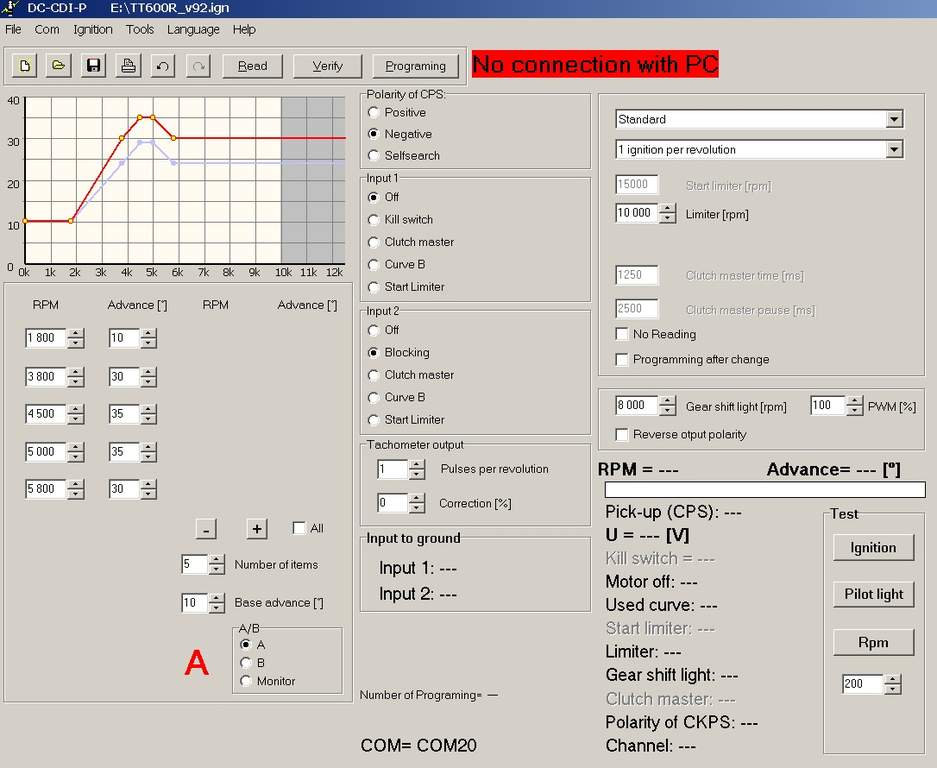Click the Base advance stepper
This screenshot has width=937, height=768.
coord(216,603)
